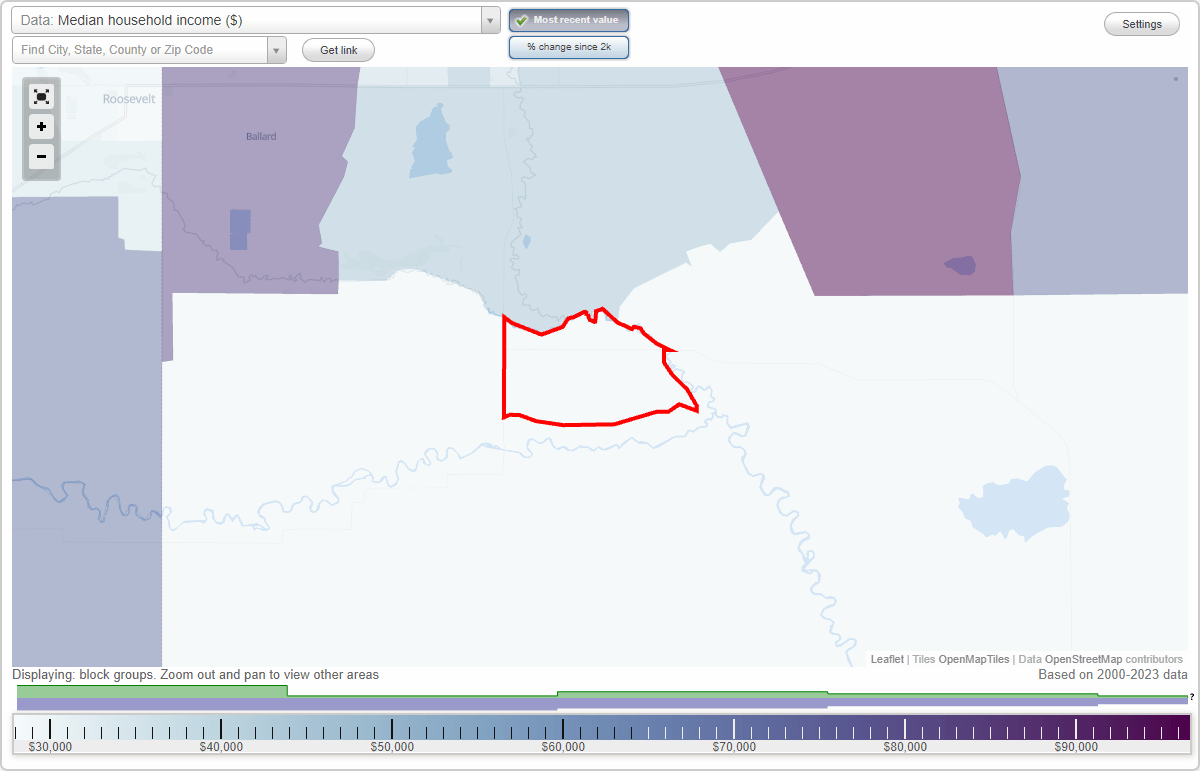The width and height of the screenshot is (1200, 771).
Task: Click the question mark help icon
Action: (x=1190, y=697)
